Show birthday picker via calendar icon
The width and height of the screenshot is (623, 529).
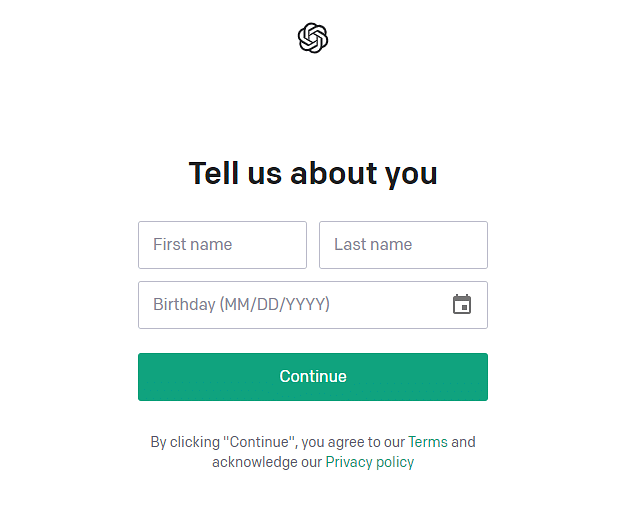(x=461, y=304)
